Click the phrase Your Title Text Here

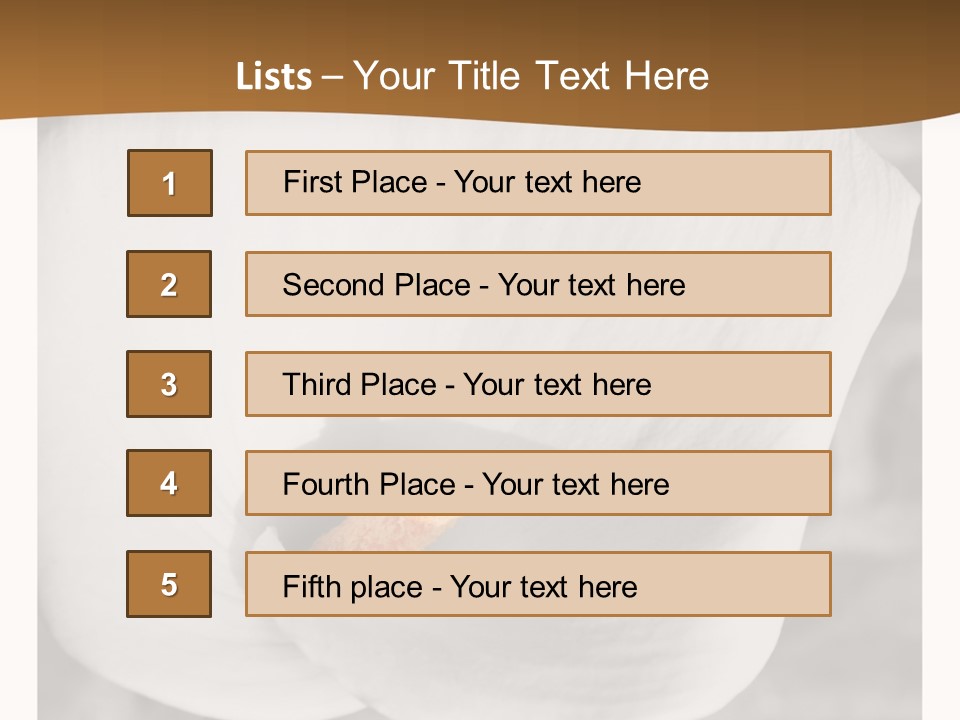tap(531, 76)
